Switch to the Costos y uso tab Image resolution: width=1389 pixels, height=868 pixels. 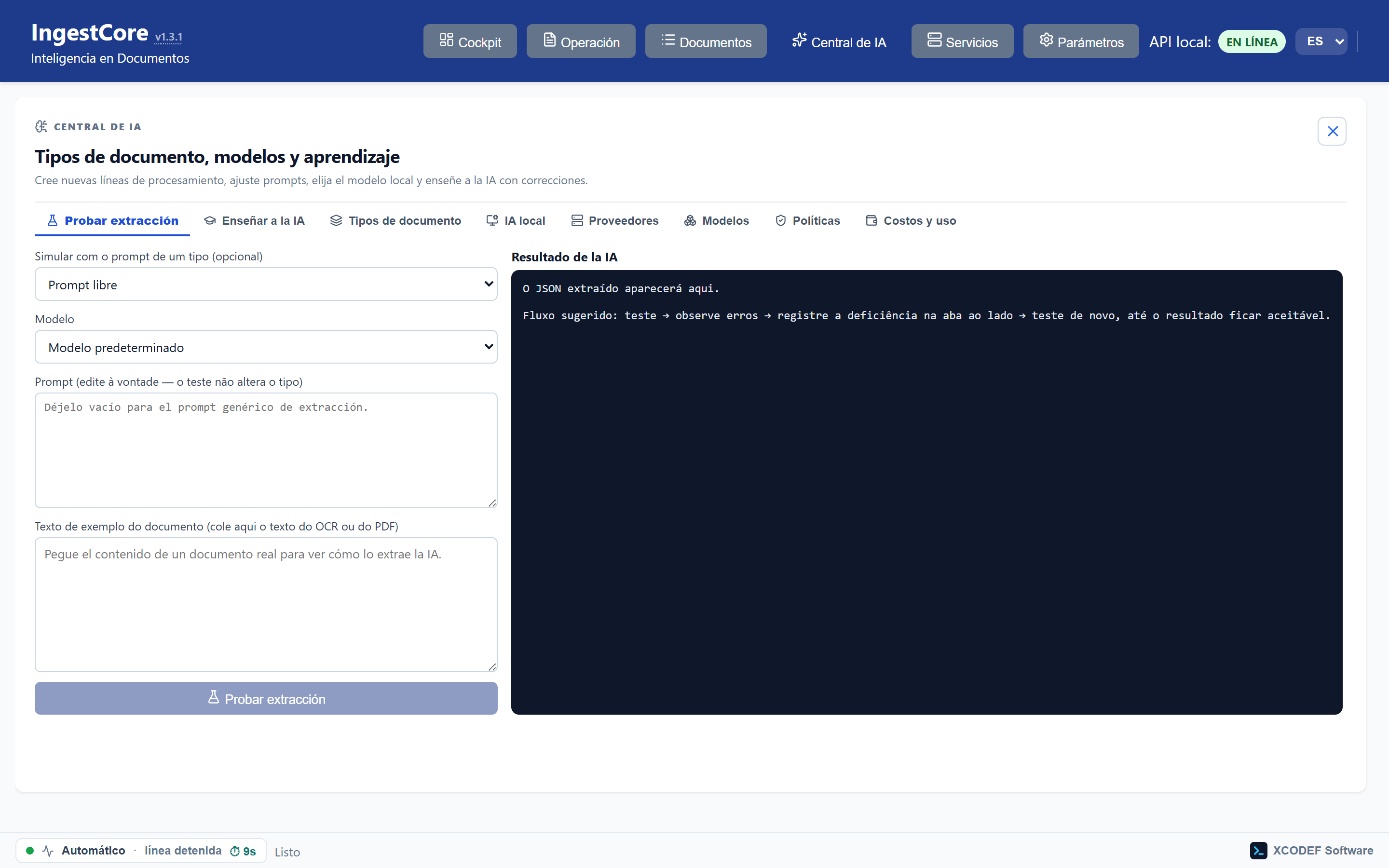pyautogui.click(x=911, y=220)
